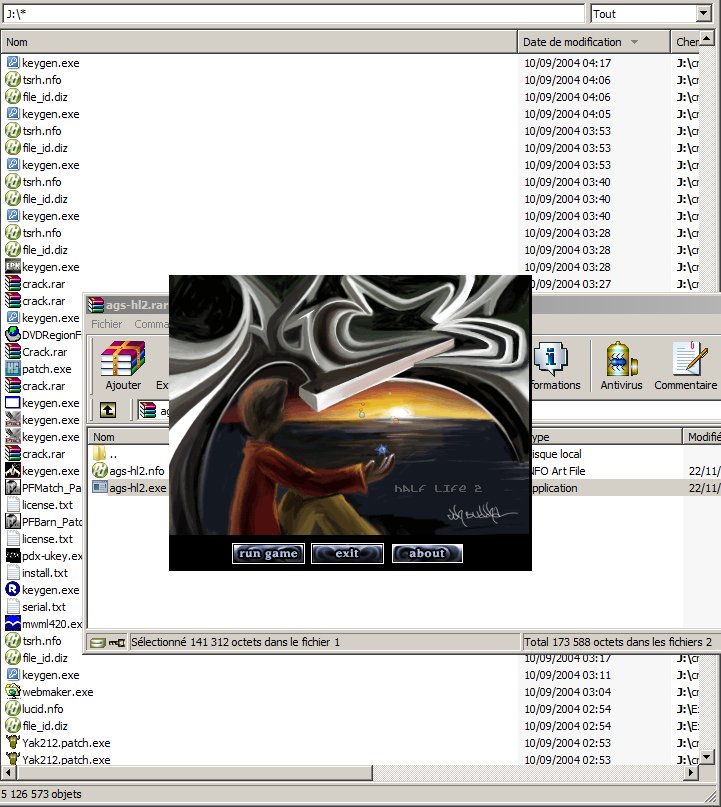The image size is (721, 807).
Task: Click the horizontal scrollbar left arrow
Action: [x=8, y=772]
